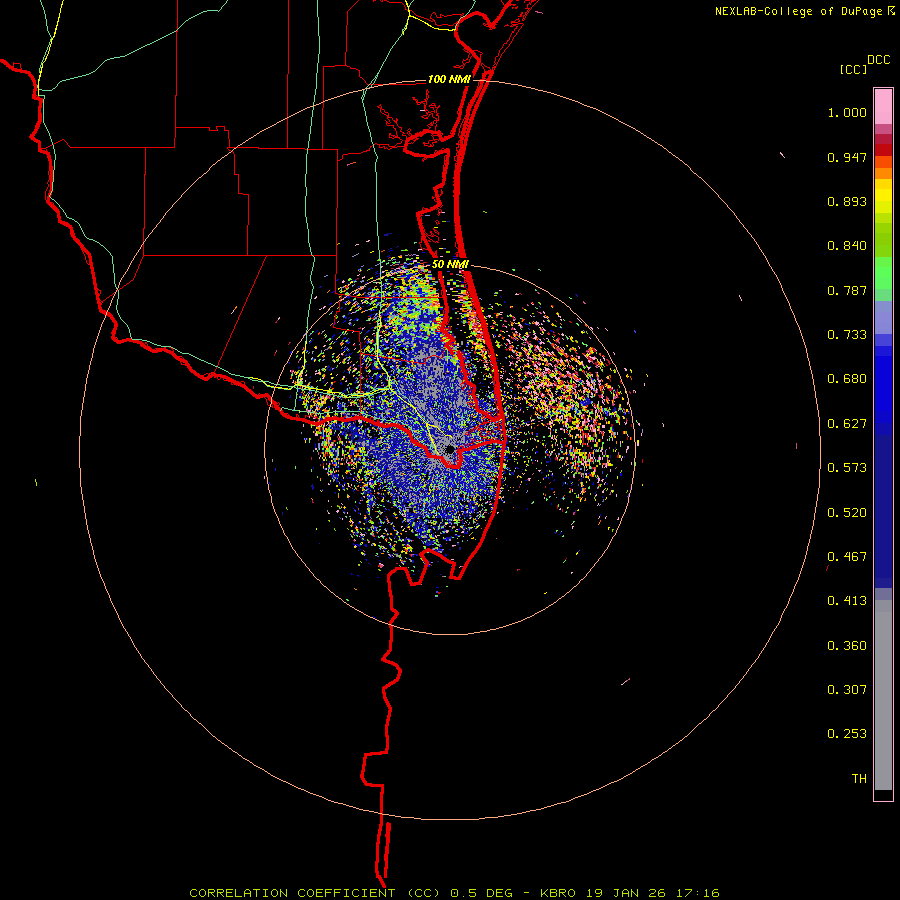Image resolution: width=900 pixels, height=900 pixels.
Task: Click the 0.893 legend value
Action: click(847, 201)
